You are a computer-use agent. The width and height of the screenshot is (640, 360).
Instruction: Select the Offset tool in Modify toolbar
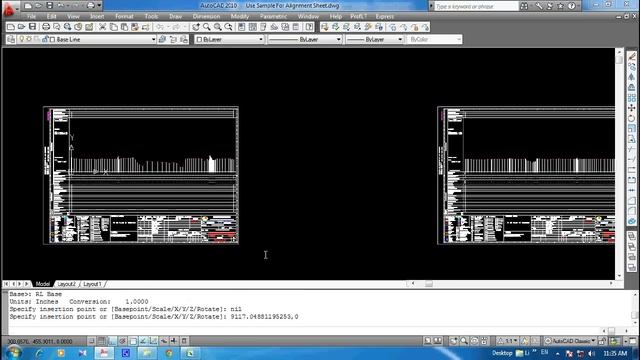coord(631,87)
